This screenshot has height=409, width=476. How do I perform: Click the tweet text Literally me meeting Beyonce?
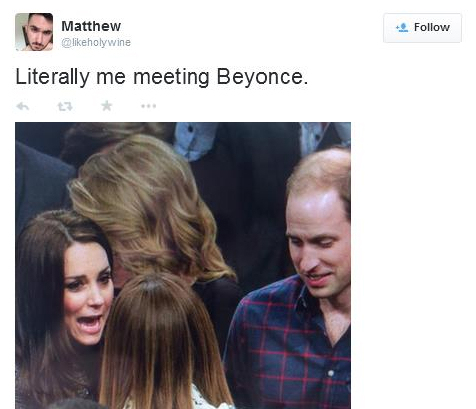point(162,77)
